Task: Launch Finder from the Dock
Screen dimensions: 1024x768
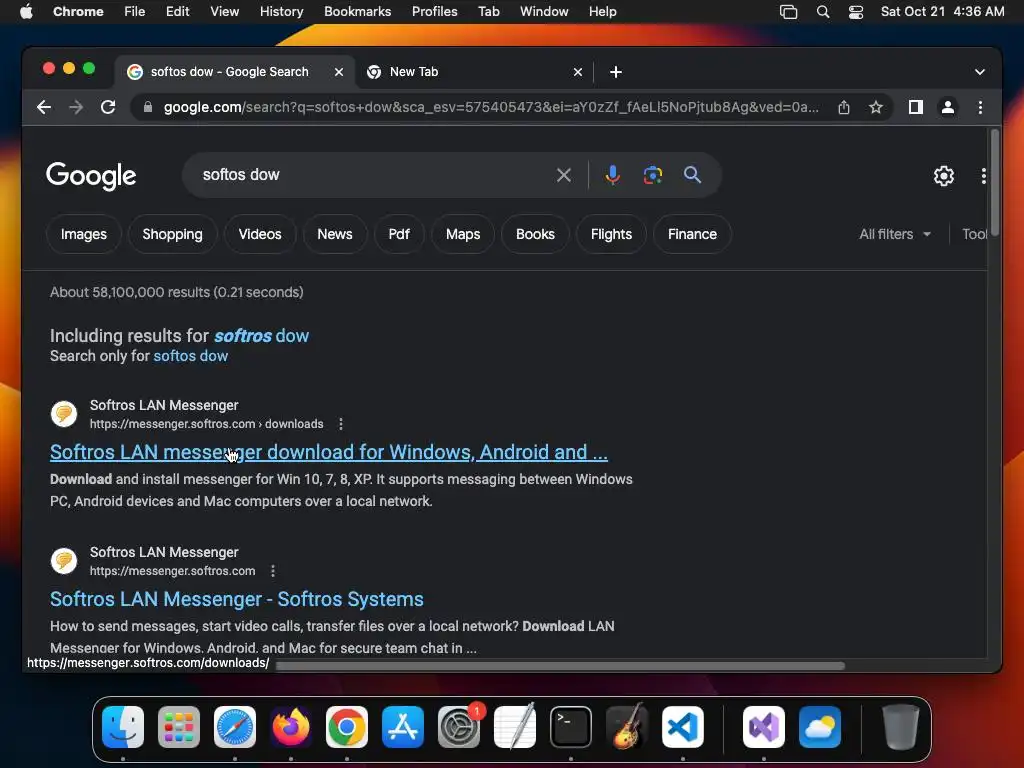Action: click(123, 727)
